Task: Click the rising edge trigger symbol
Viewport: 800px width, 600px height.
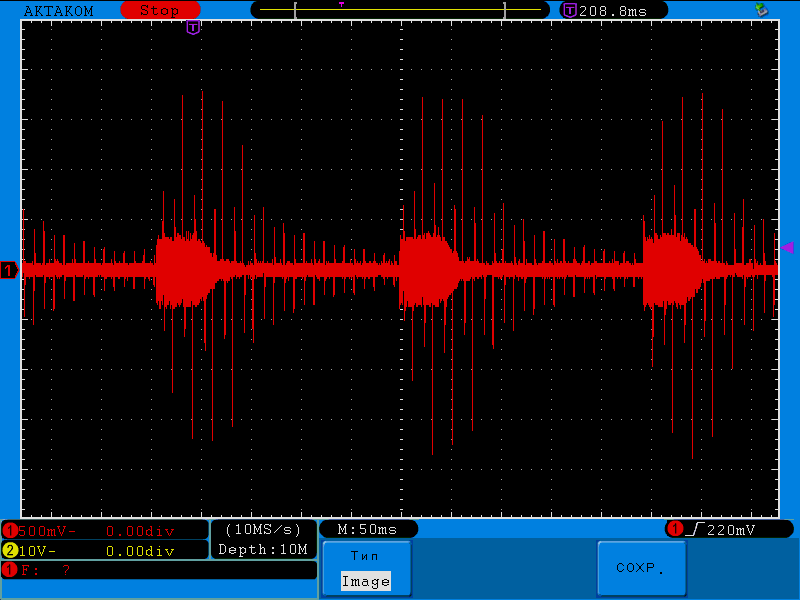Action: [695, 530]
